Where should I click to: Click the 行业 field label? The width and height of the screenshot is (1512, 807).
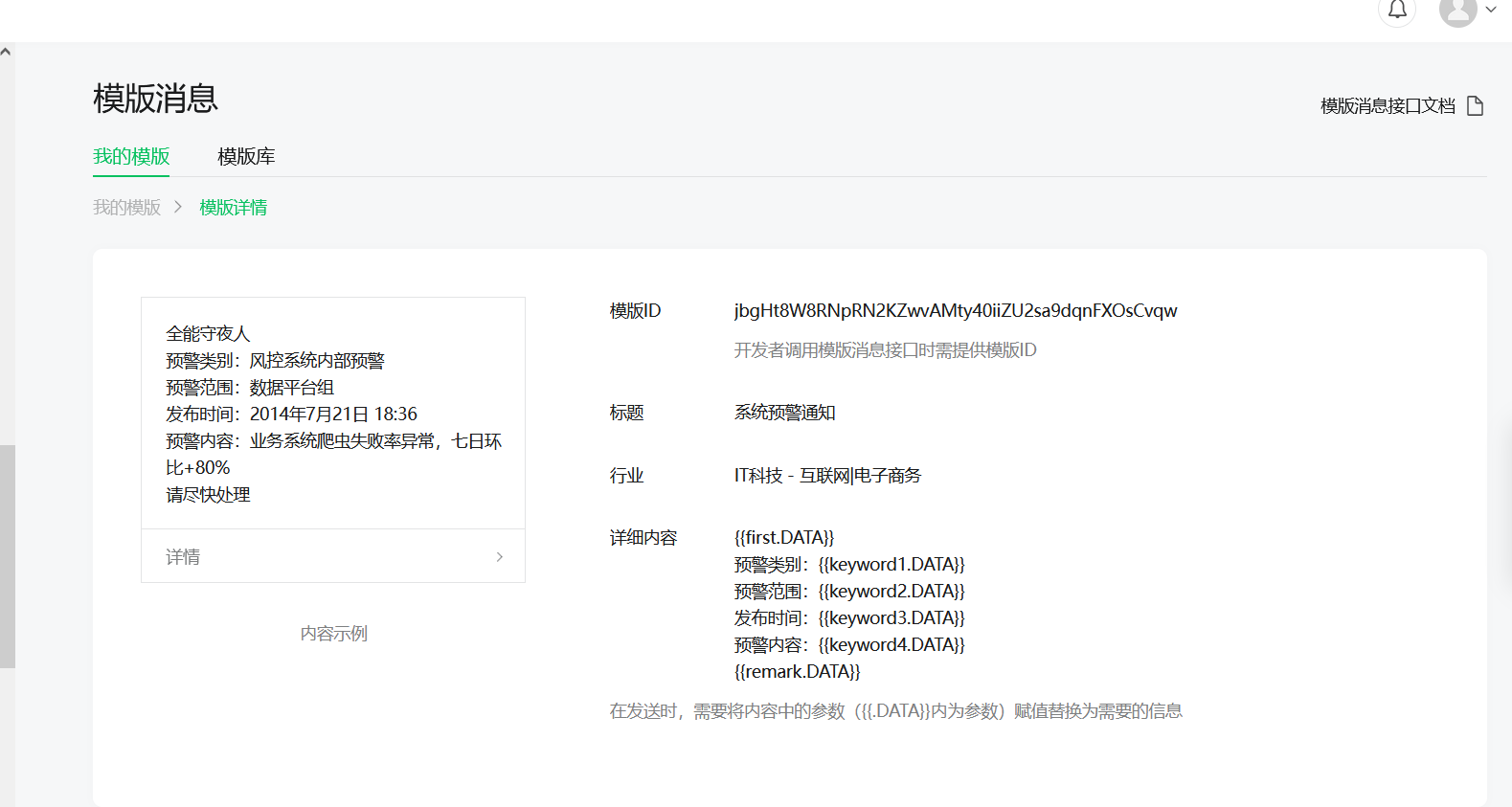tap(627, 476)
